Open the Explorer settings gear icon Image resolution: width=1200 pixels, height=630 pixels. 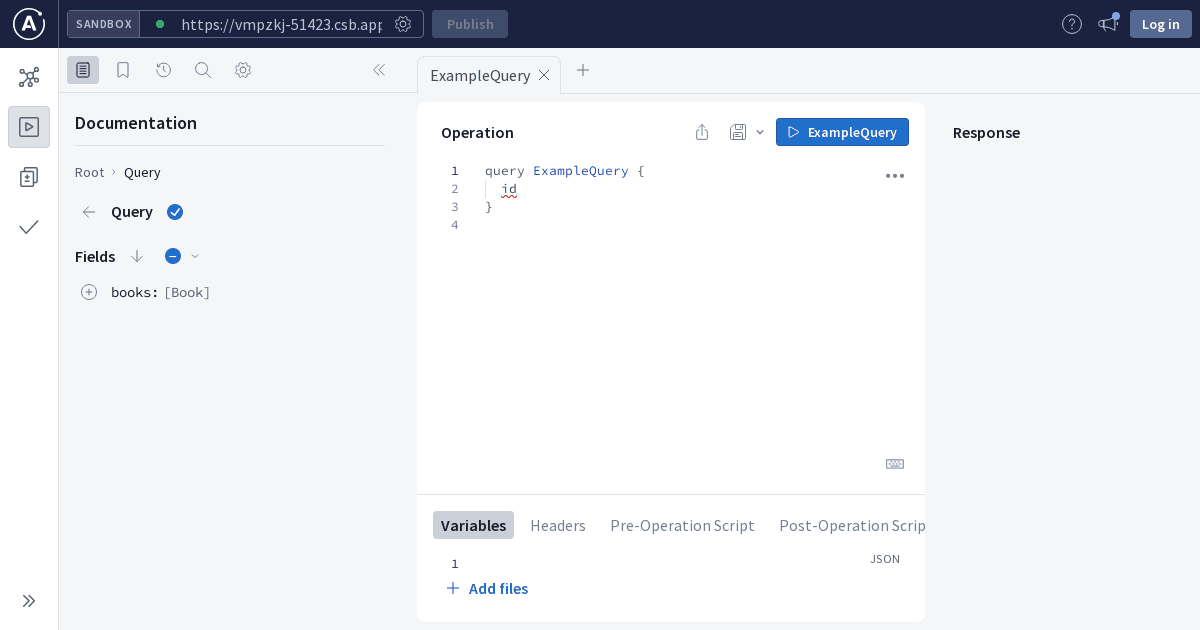click(x=242, y=70)
